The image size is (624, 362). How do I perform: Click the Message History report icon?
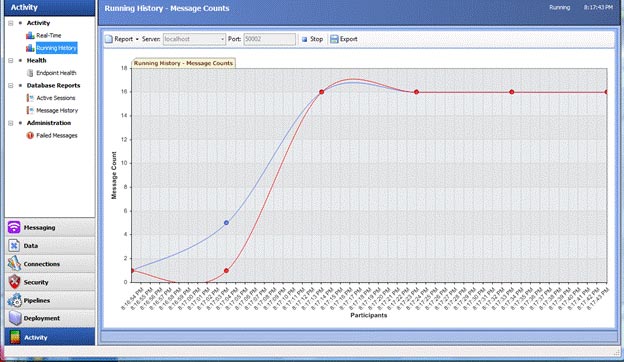point(30,110)
